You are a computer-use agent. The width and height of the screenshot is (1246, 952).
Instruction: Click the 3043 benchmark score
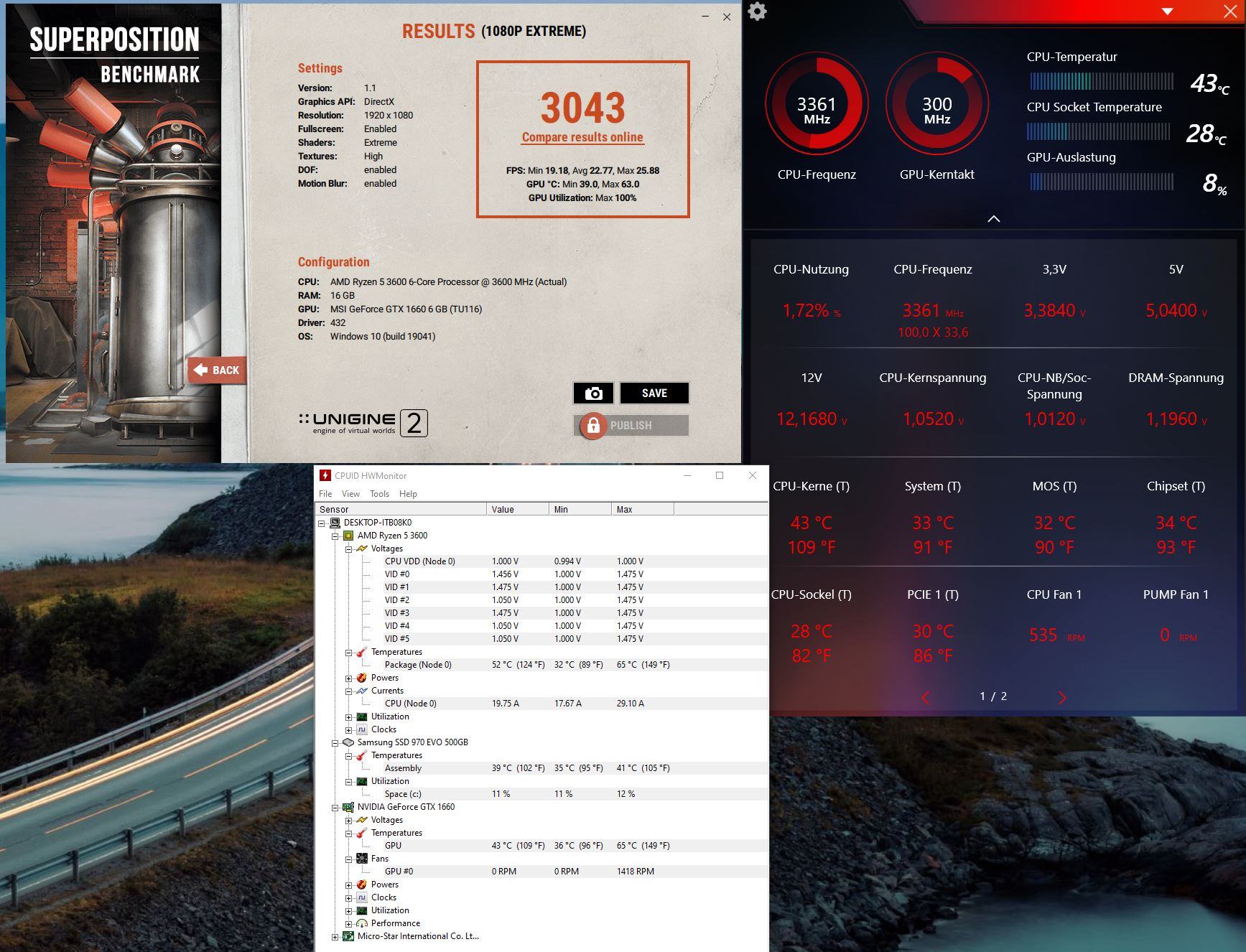582,108
